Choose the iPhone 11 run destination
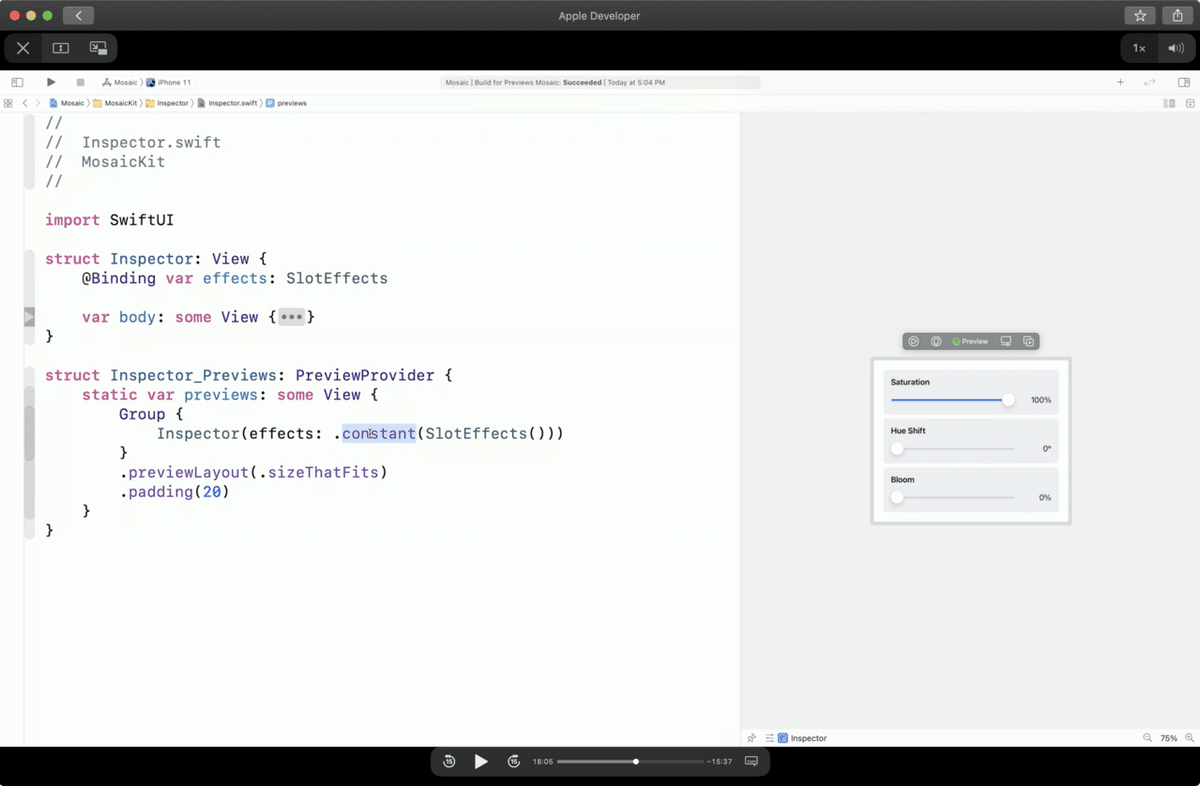 [x=168, y=82]
